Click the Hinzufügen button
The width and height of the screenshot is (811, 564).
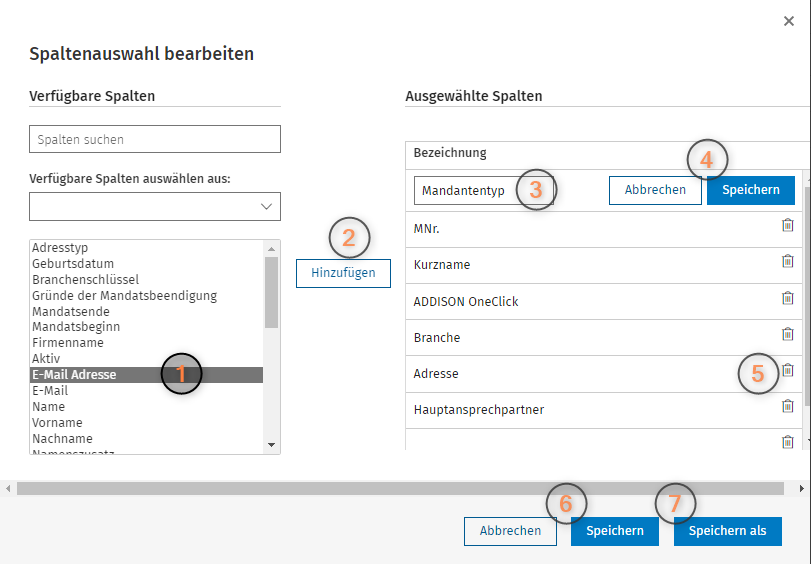pyautogui.click(x=343, y=273)
